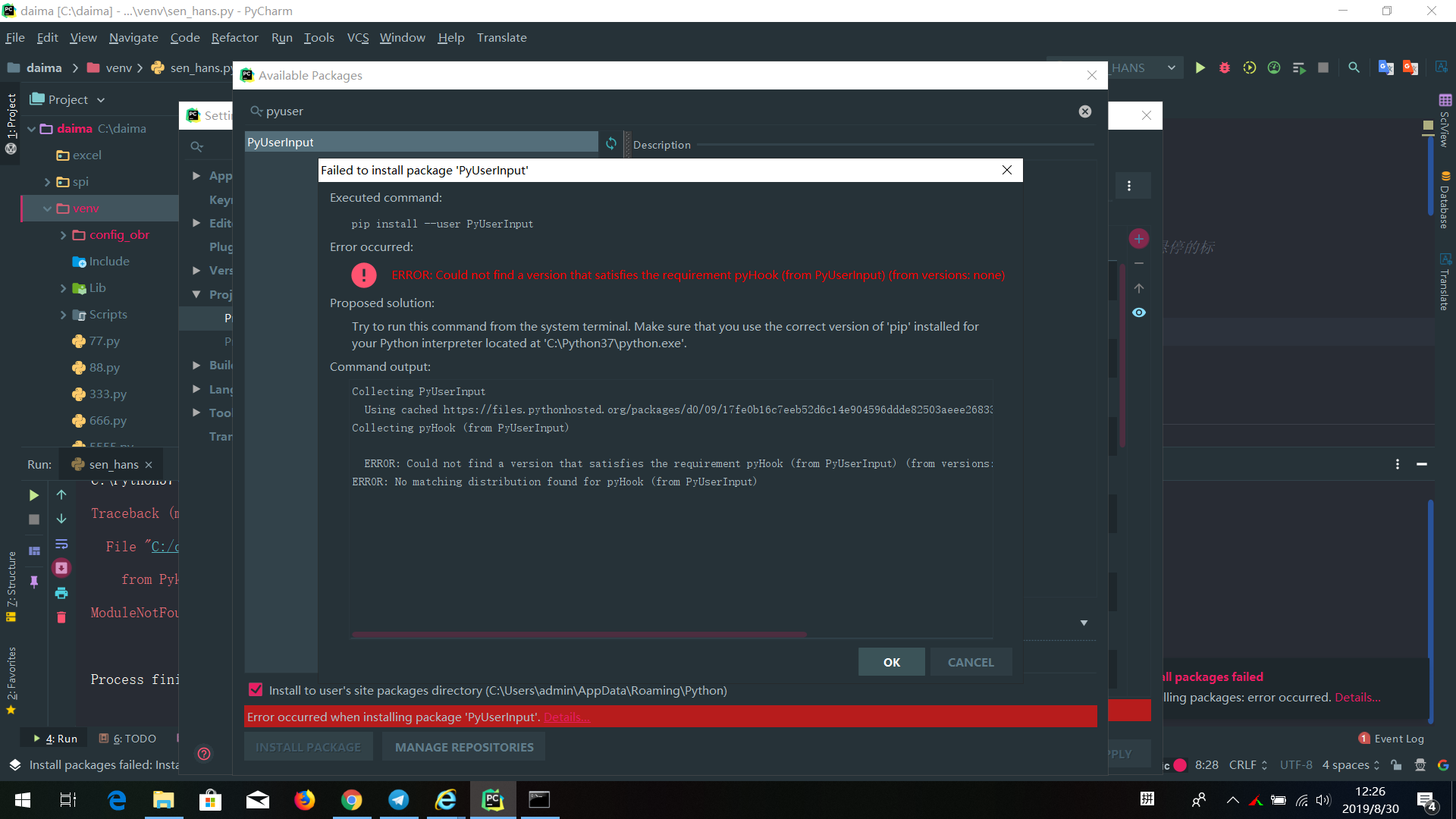Uncheck install to user's site packages

[256, 689]
